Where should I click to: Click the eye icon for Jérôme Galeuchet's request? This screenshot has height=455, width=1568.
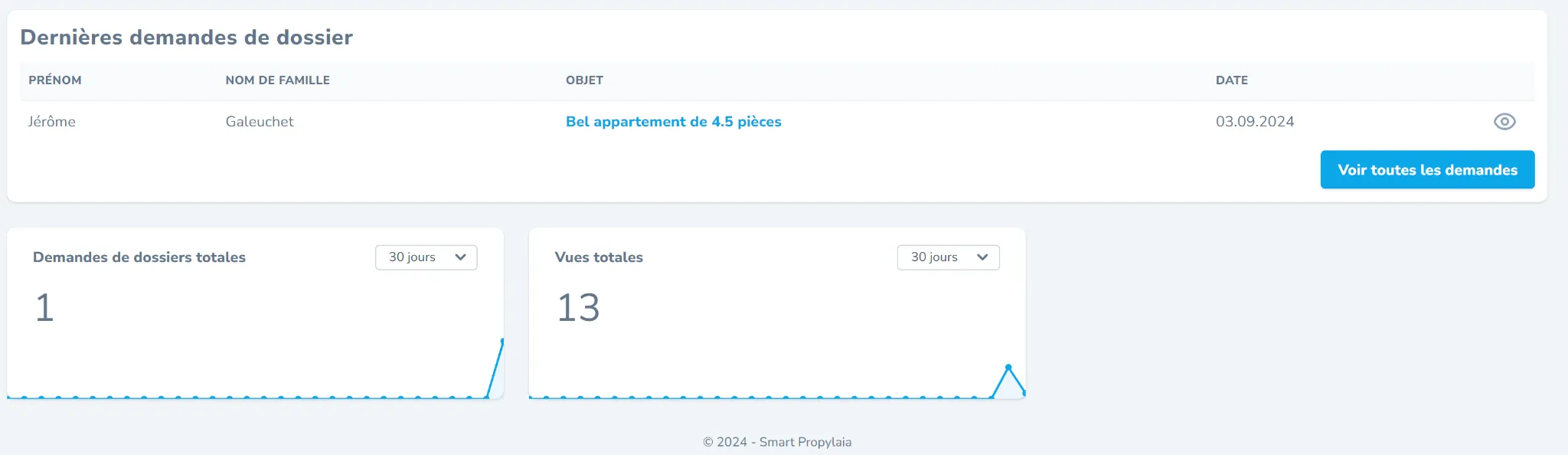(1504, 122)
